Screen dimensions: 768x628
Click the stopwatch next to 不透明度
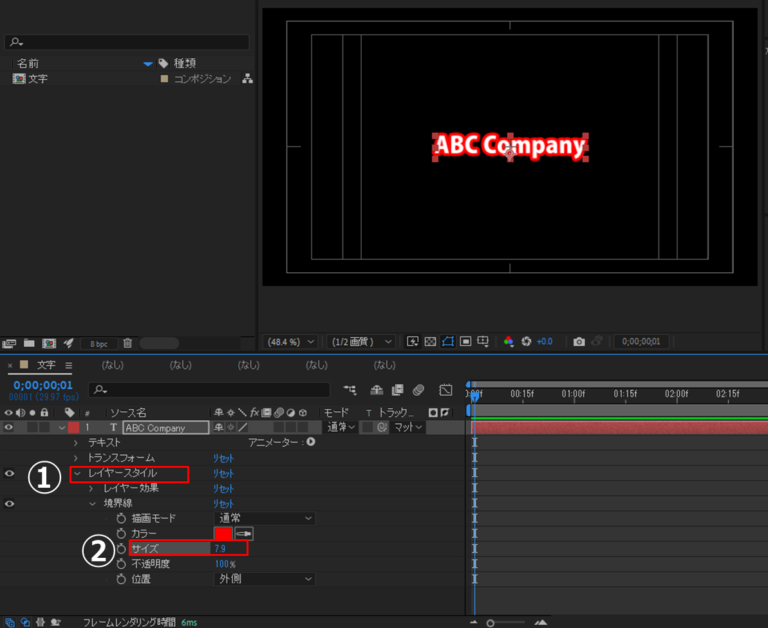pos(121,564)
